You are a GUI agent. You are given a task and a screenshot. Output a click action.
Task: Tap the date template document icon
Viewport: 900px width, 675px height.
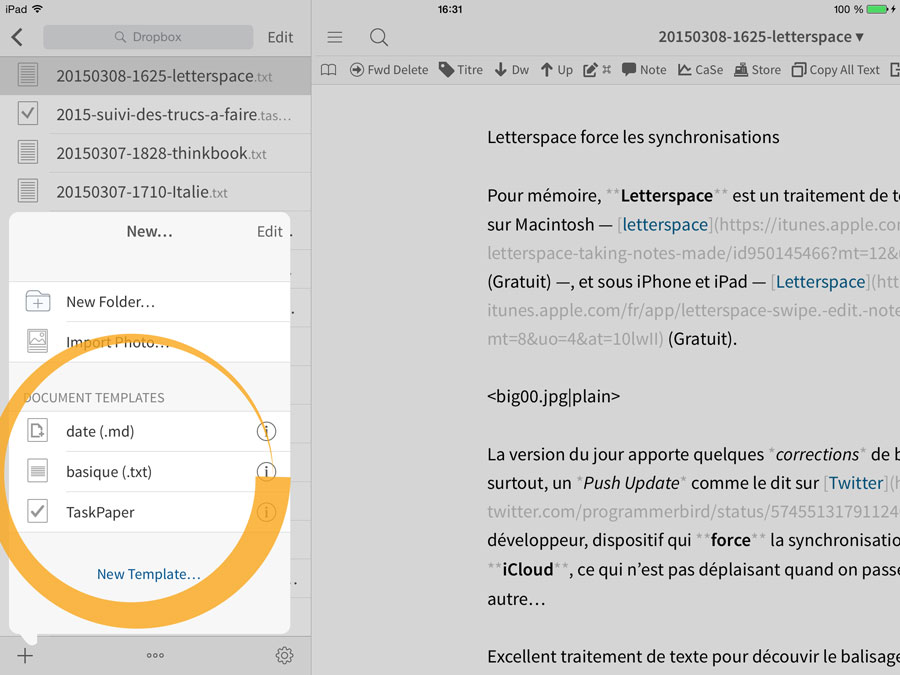(38, 430)
